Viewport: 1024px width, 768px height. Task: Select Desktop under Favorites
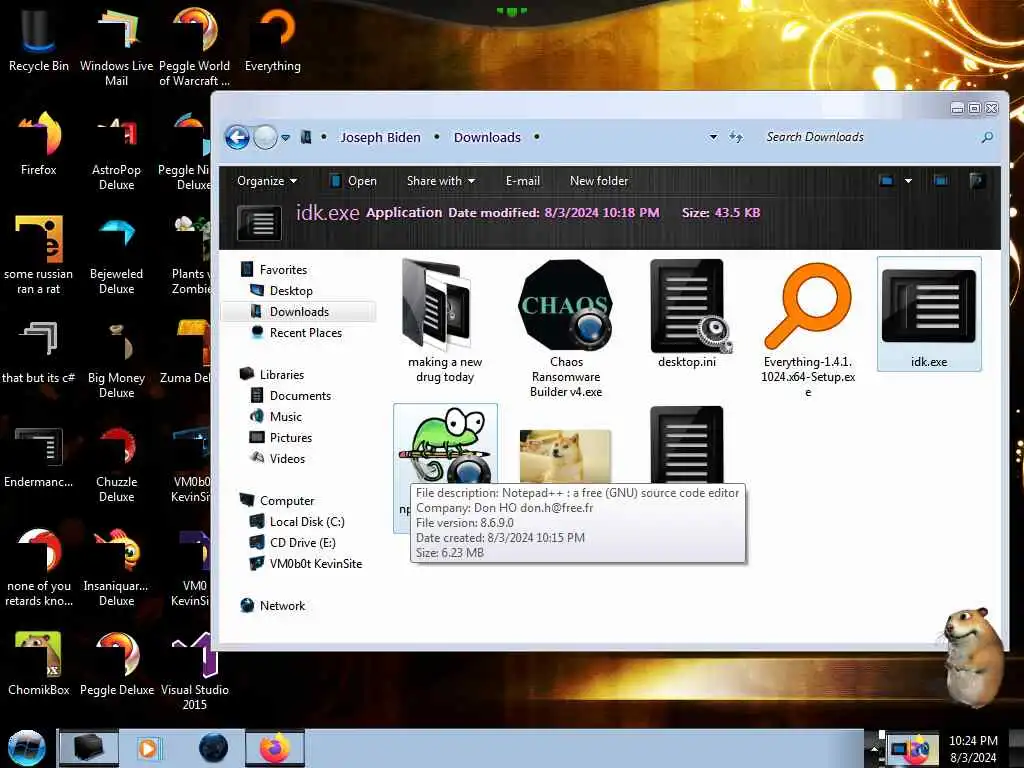coord(282,291)
